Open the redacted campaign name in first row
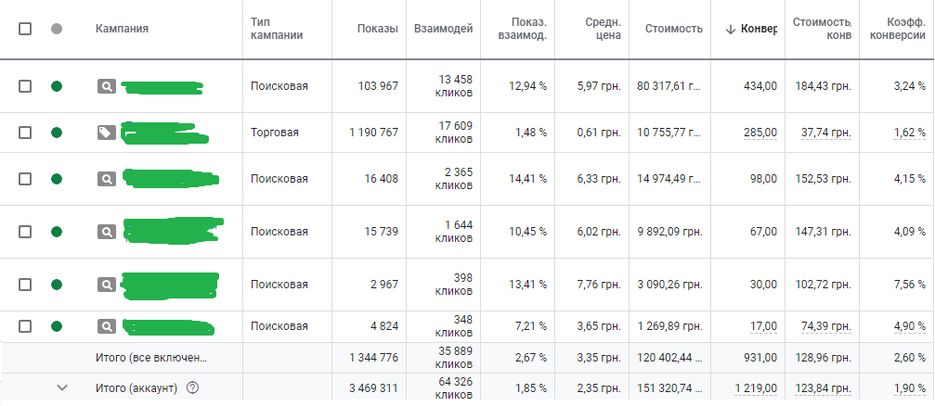The image size is (935, 406). (x=162, y=87)
